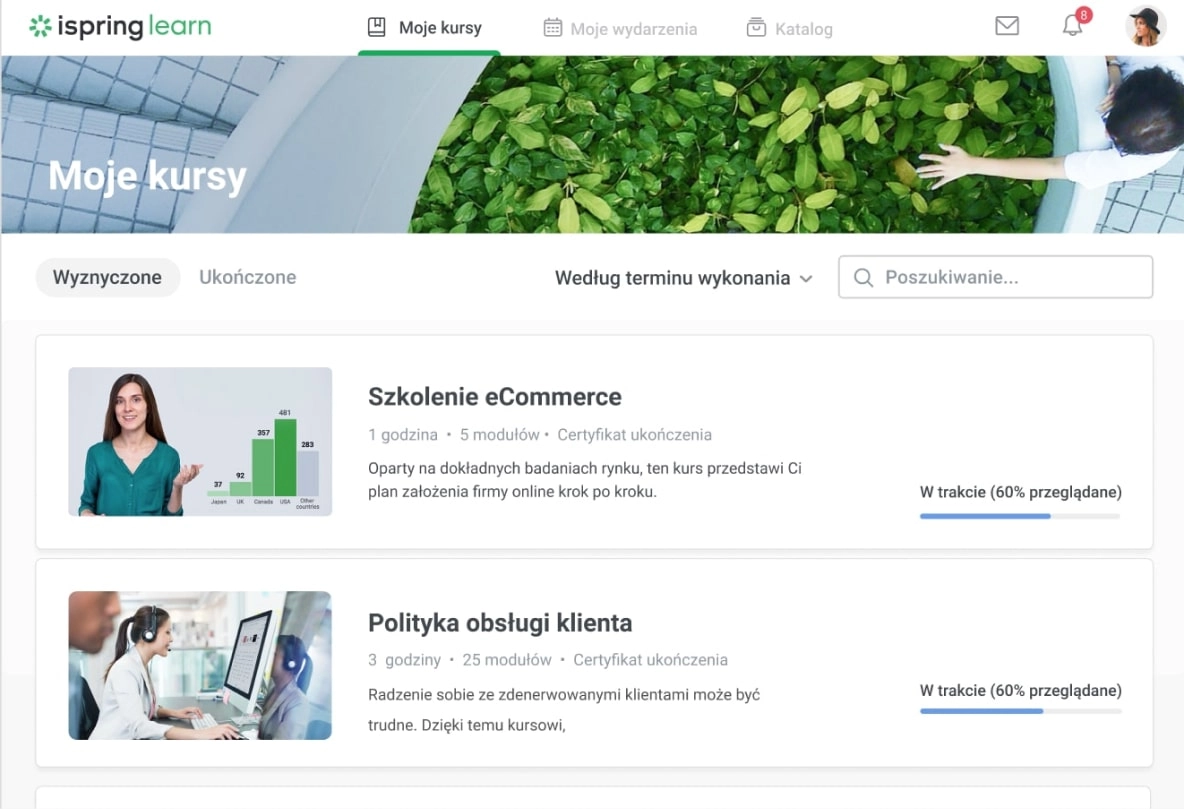The width and height of the screenshot is (1184, 809).
Task: Click the calendar icon beside Moje wydarzenia
Action: coord(553,28)
